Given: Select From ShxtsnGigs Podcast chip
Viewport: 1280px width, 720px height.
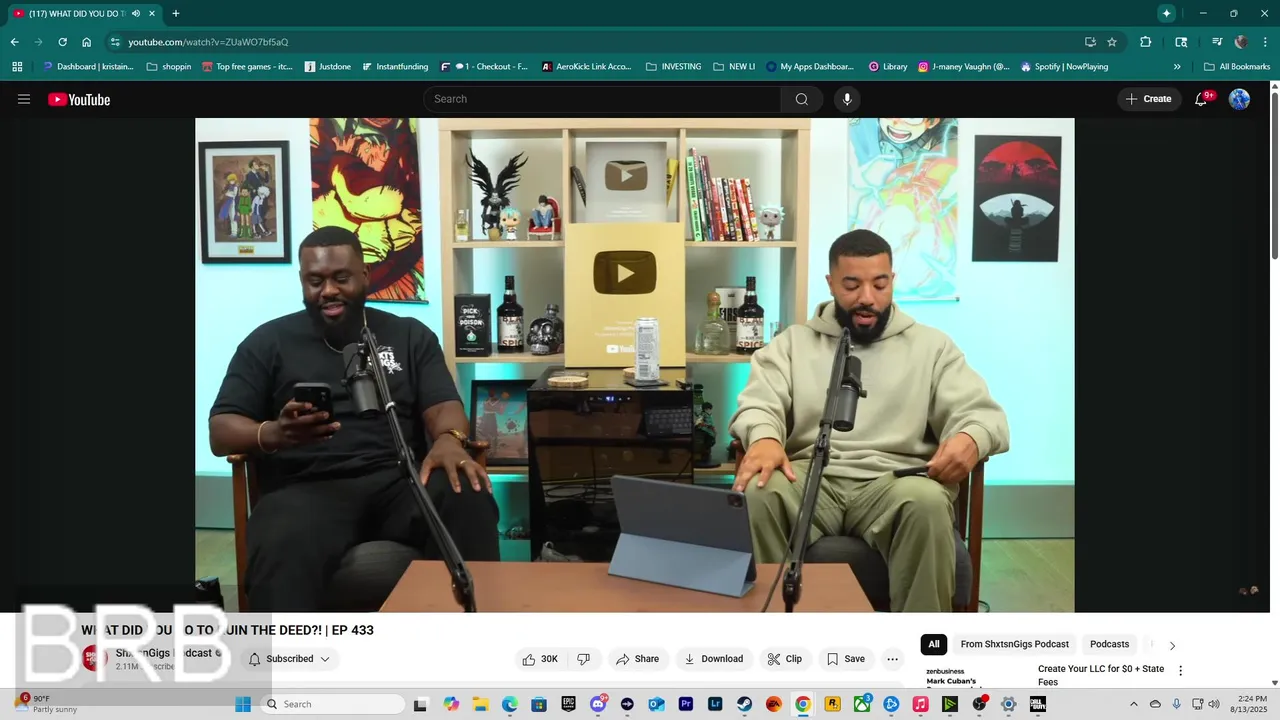Looking at the screenshot, I should (1014, 644).
